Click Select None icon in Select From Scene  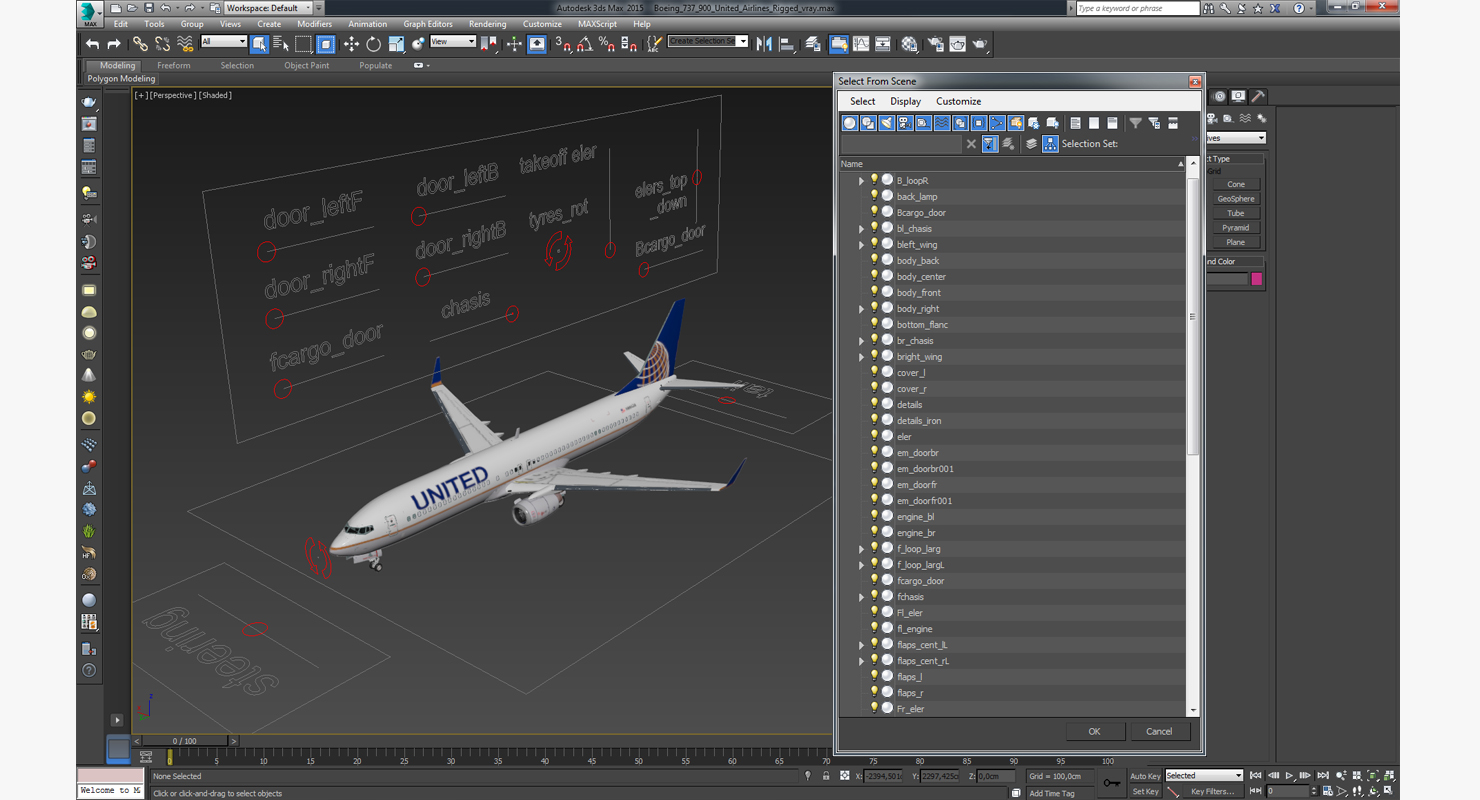1094,123
